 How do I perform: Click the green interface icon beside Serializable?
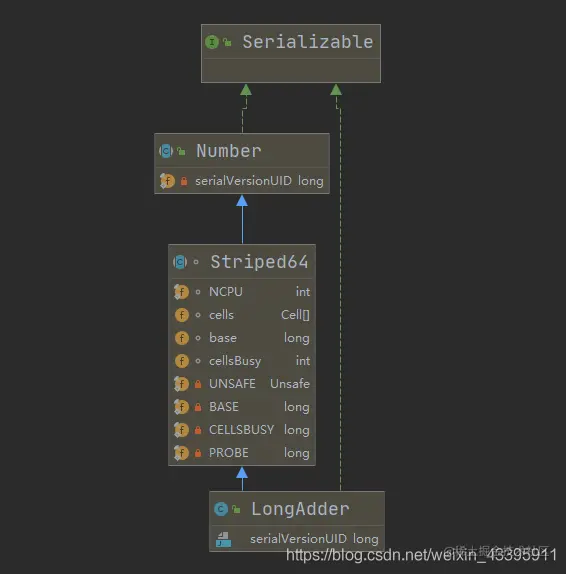pos(212,42)
